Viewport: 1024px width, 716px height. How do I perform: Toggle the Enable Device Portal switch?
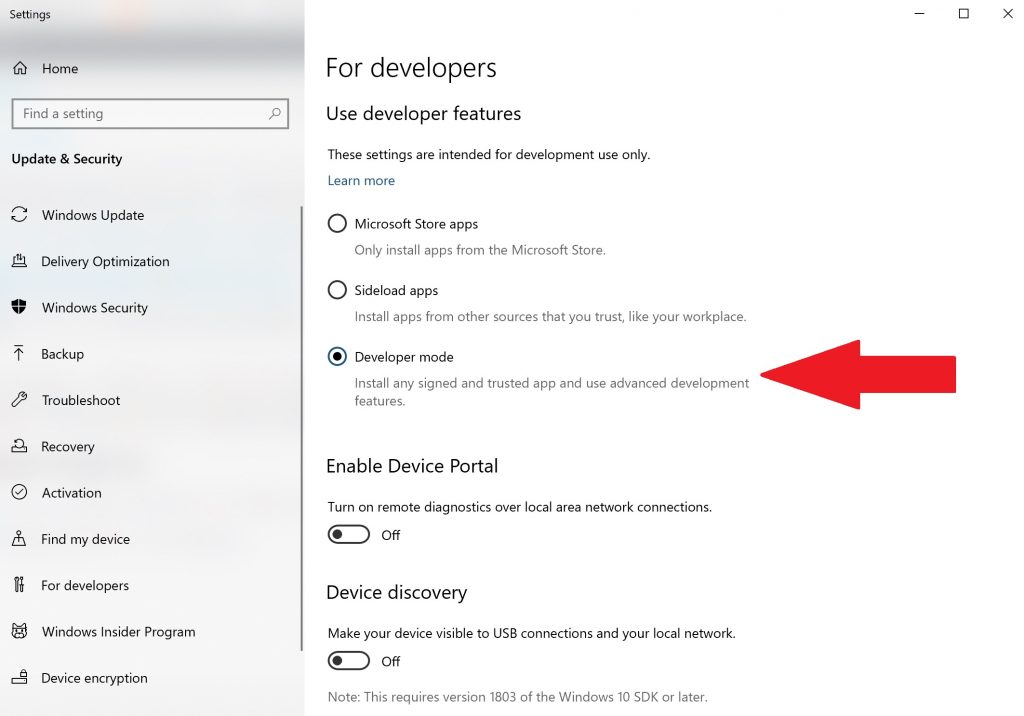[349, 535]
